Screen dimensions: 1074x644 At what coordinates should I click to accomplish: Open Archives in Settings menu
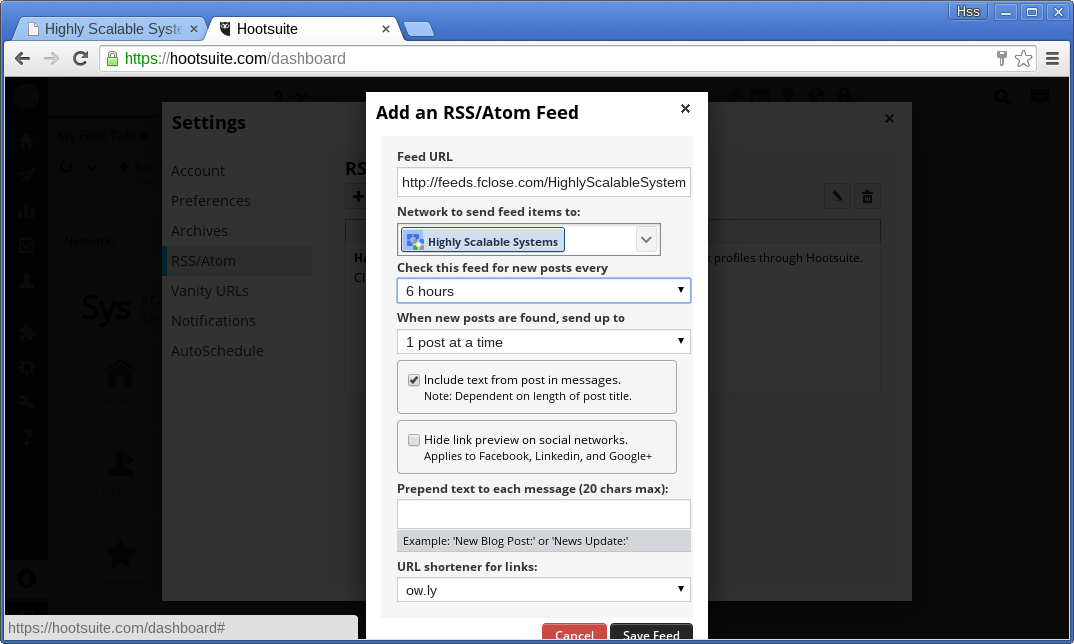(199, 232)
